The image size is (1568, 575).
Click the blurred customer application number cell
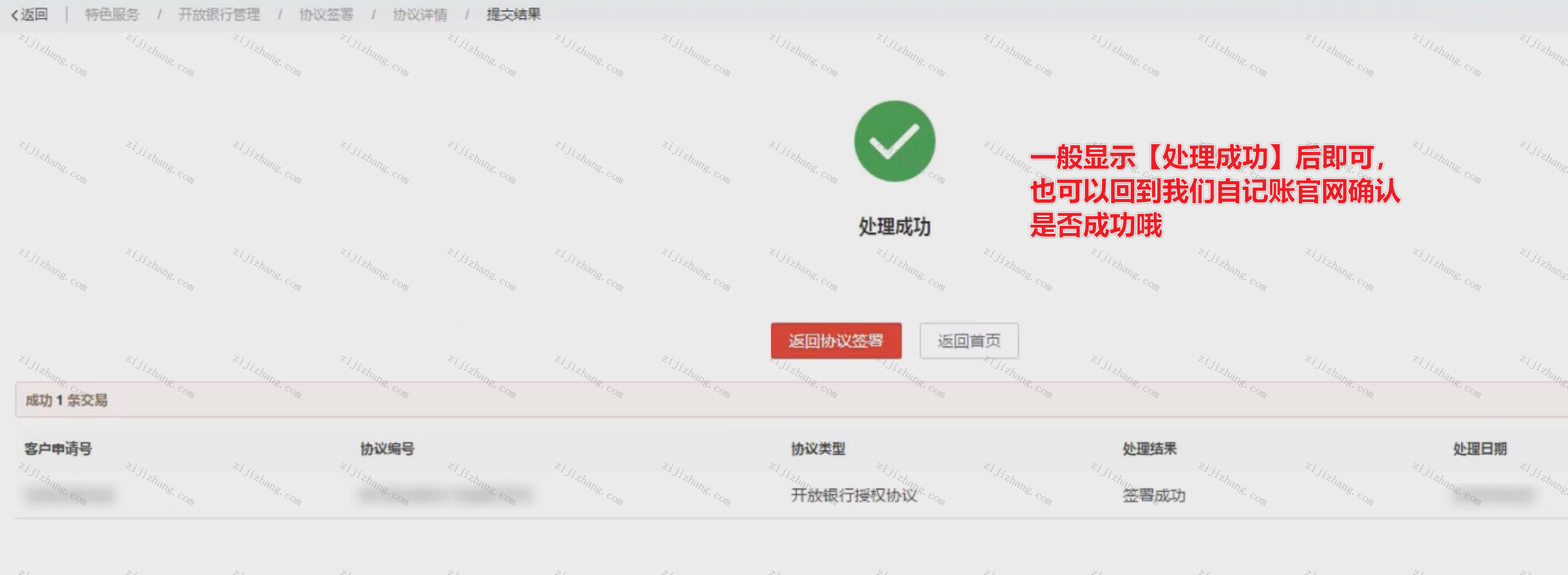click(x=69, y=495)
